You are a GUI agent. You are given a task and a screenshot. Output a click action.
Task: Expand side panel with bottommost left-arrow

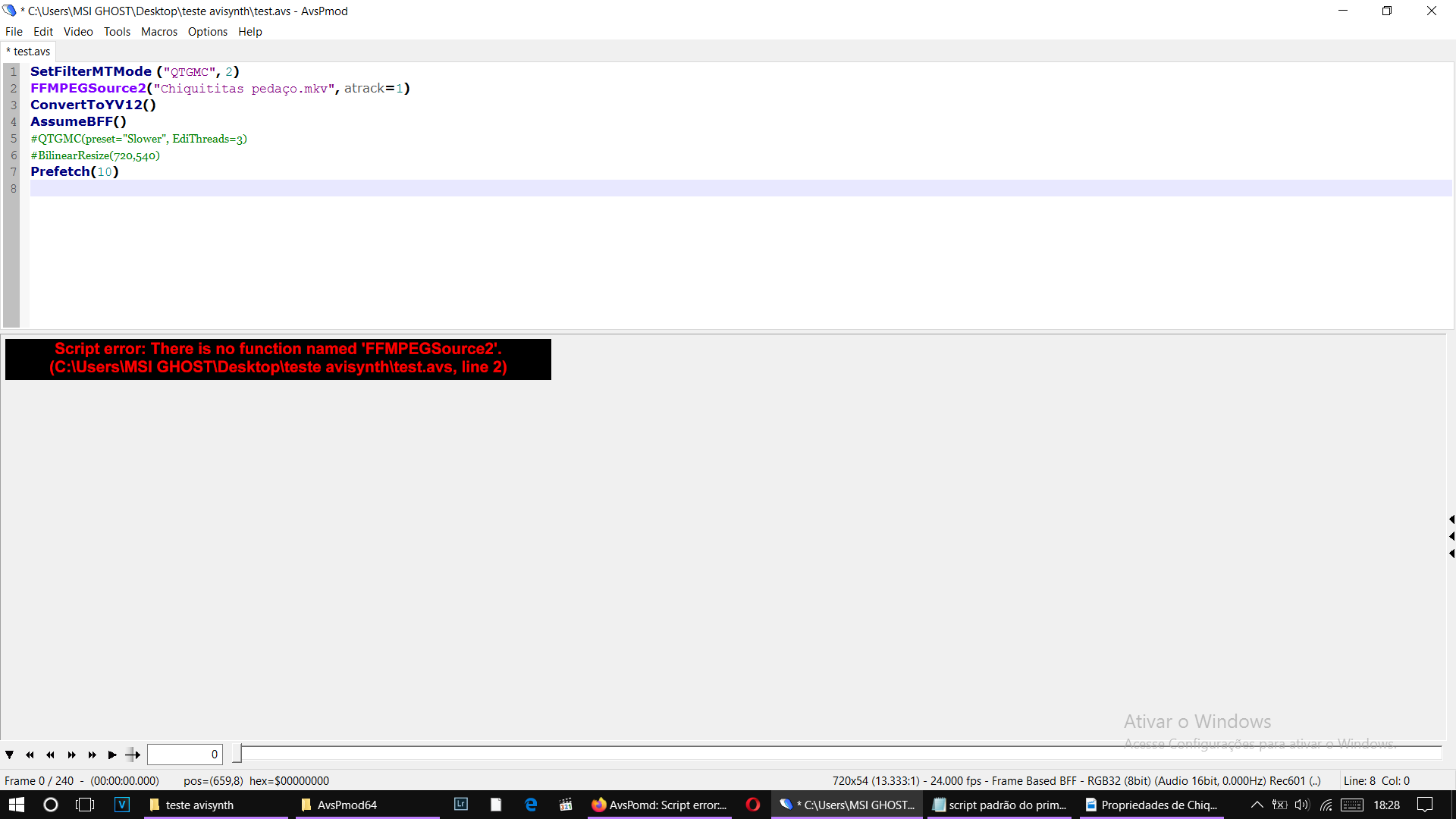click(1451, 554)
